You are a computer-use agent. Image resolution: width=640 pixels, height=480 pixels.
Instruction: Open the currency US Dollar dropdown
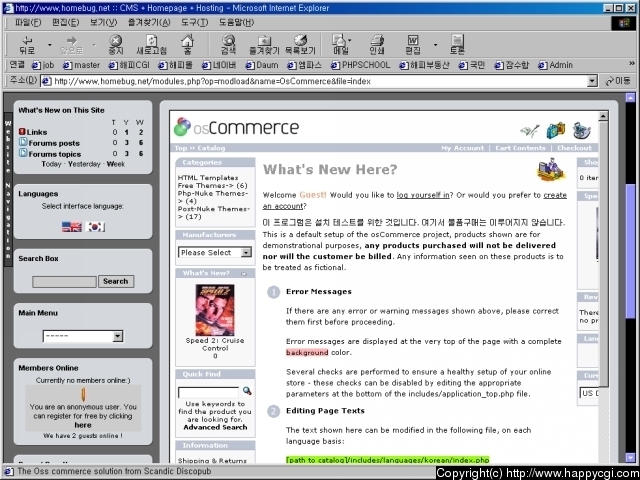[x=589, y=393]
